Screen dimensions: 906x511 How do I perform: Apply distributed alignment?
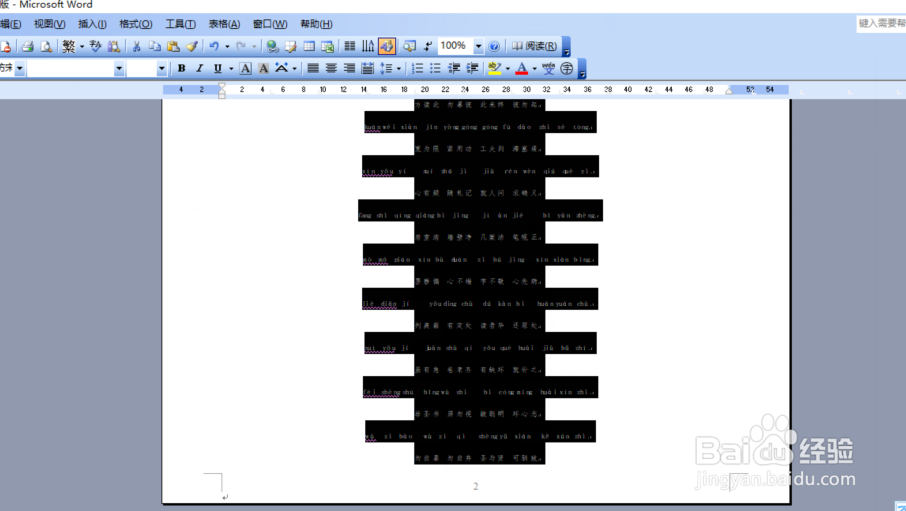point(367,68)
